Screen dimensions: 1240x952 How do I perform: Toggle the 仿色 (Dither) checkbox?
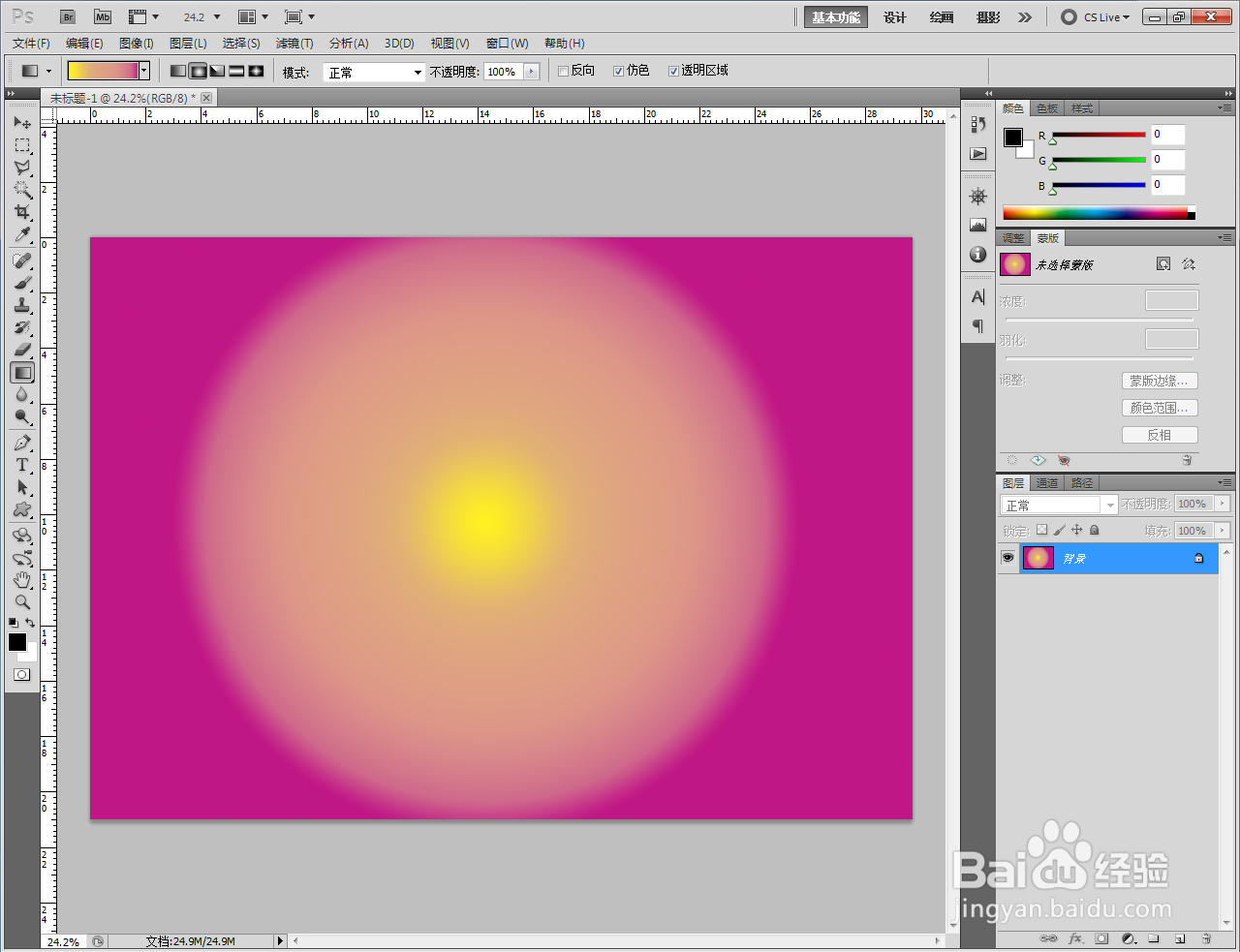(x=618, y=72)
